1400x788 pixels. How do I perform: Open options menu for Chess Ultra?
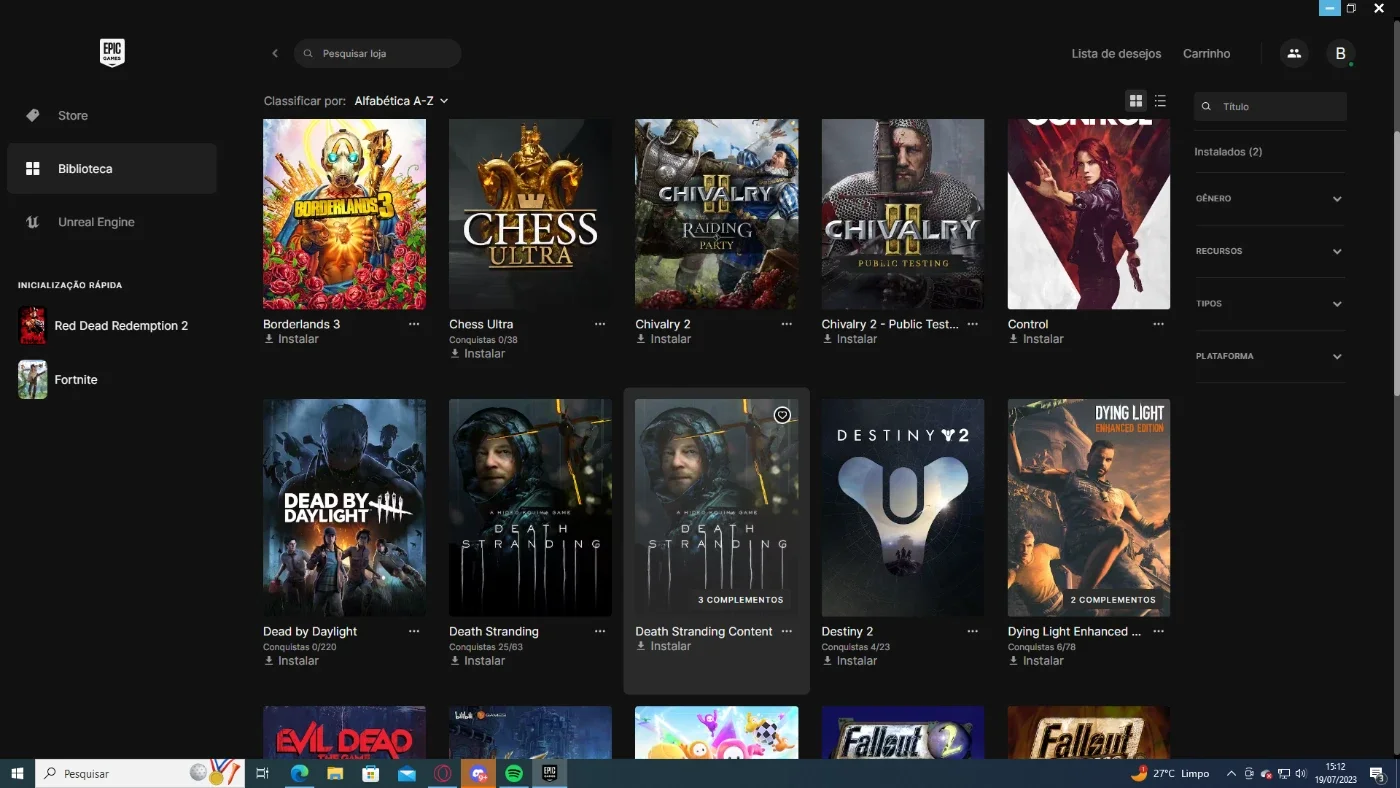point(600,324)
